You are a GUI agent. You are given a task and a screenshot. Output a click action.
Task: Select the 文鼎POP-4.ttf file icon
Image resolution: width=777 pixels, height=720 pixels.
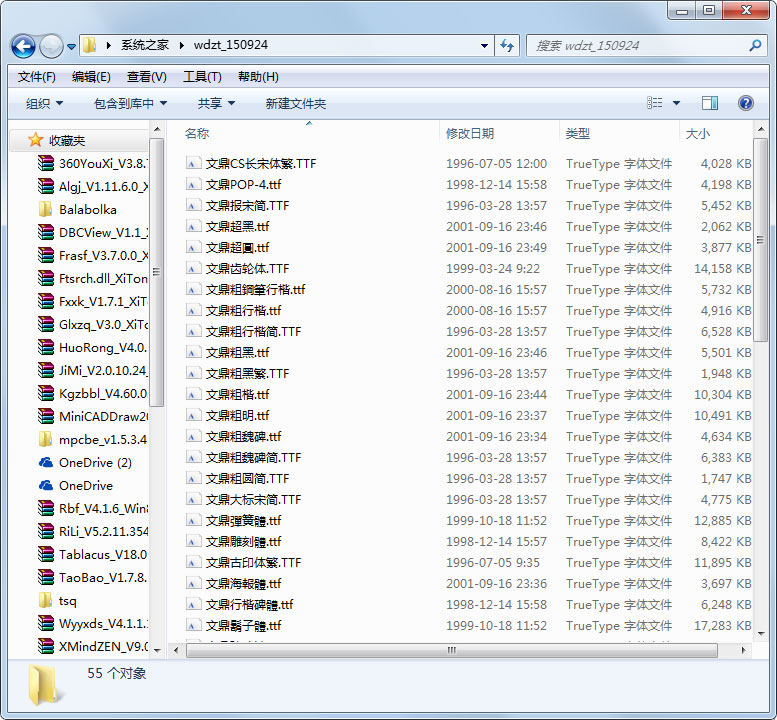193,184
